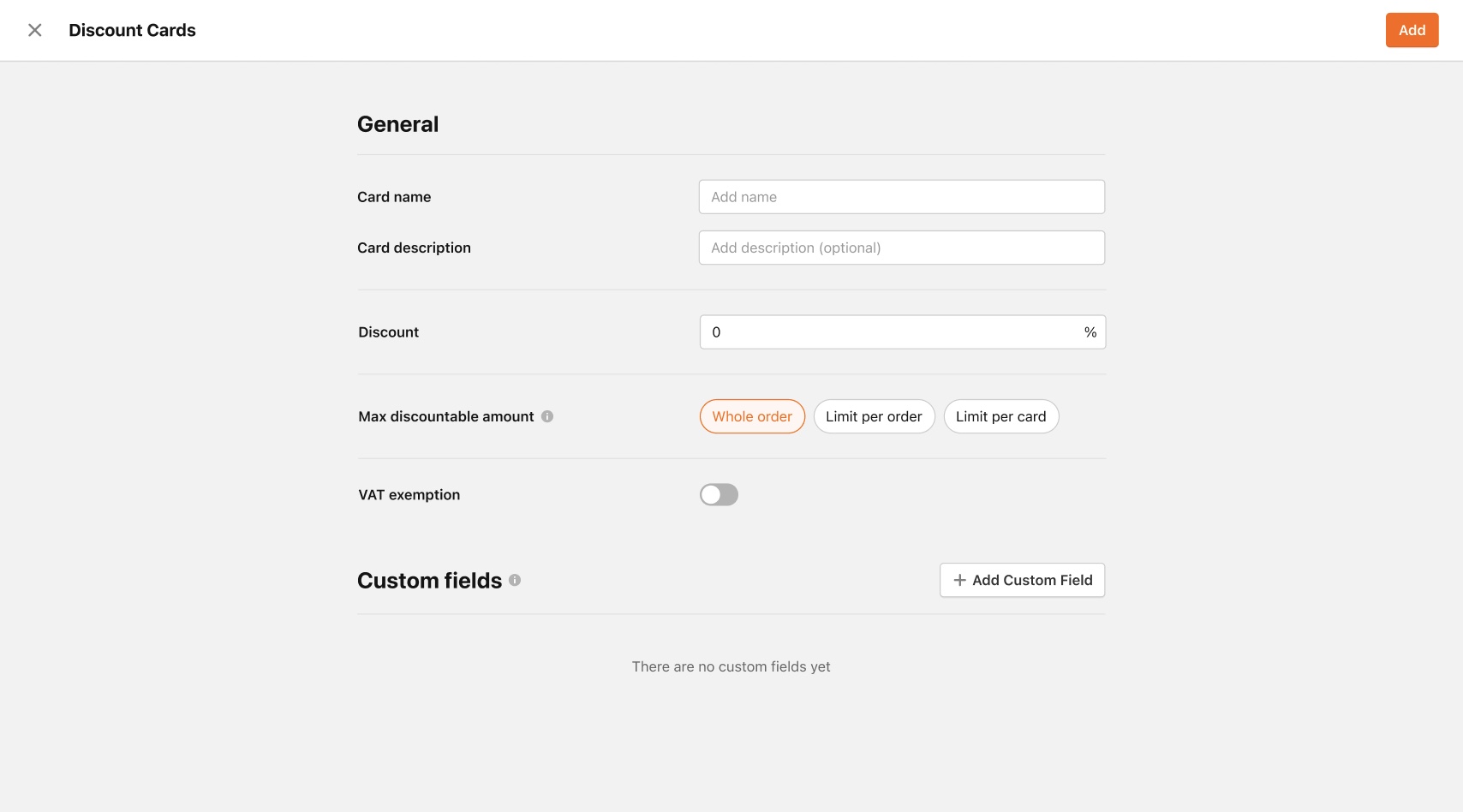Select the Limit per order option
This screenshot has width=1463, height=812.
[x=874, y=416]
